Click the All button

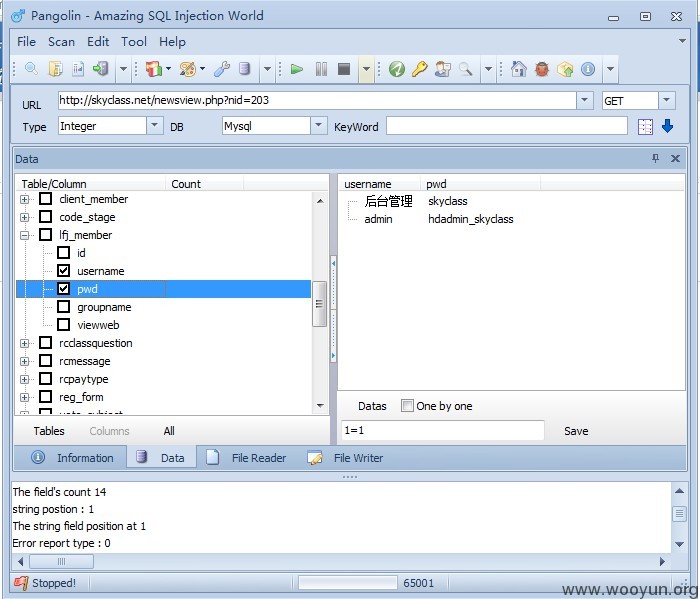click(169, 431)
